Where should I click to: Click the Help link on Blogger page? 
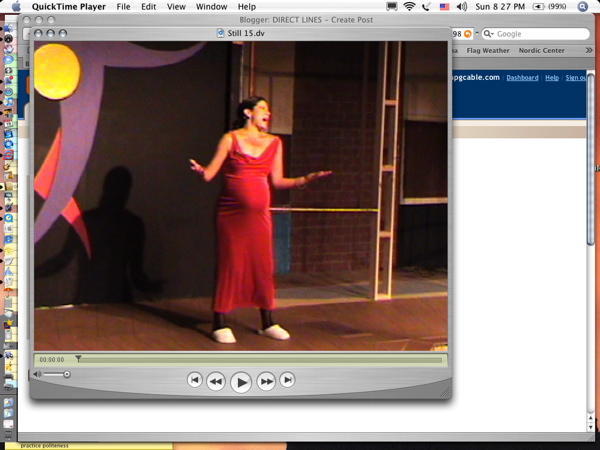[x=551, y=78]
